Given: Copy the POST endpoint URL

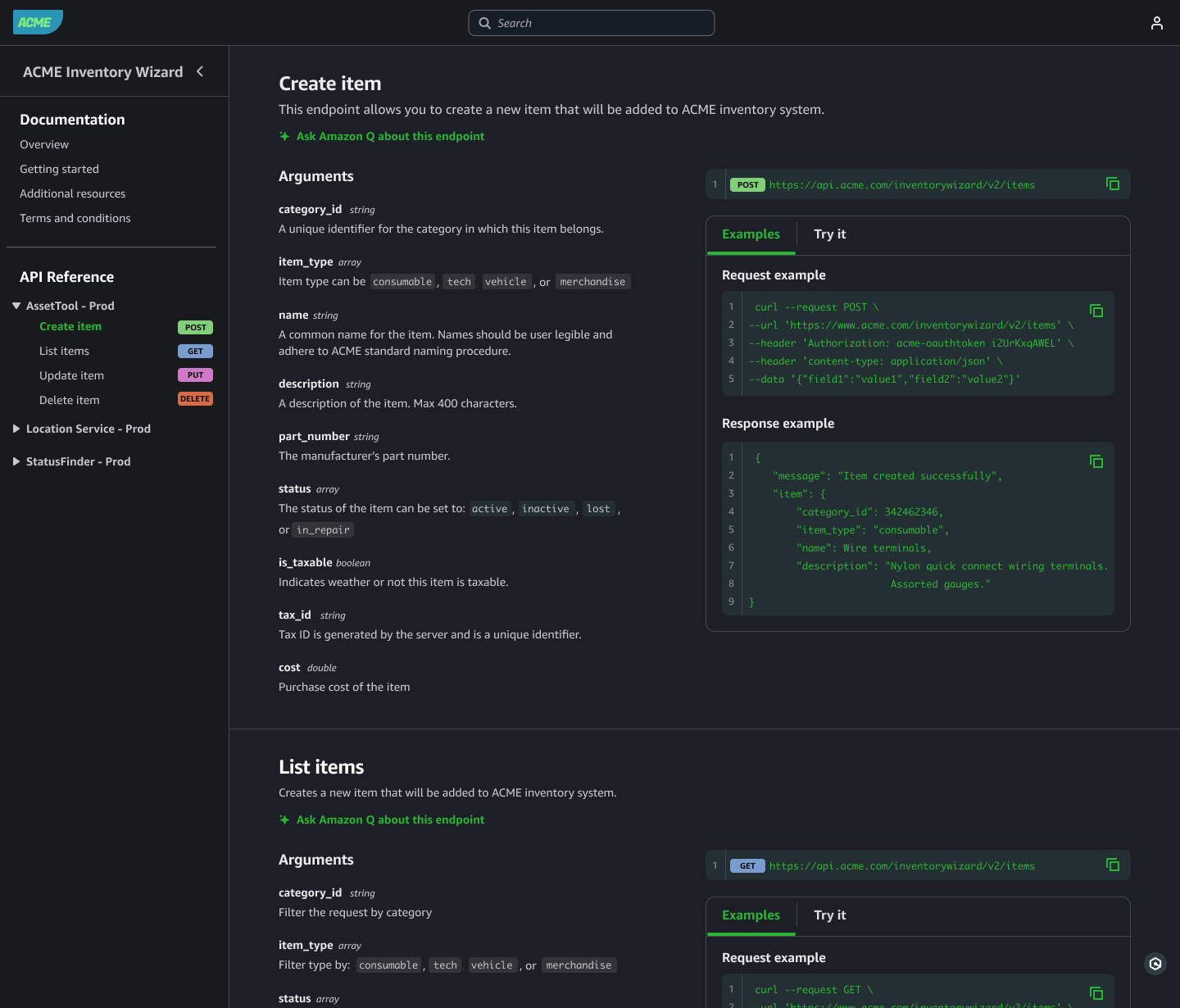Looking at the screenshot, I should coord(1112,184).
